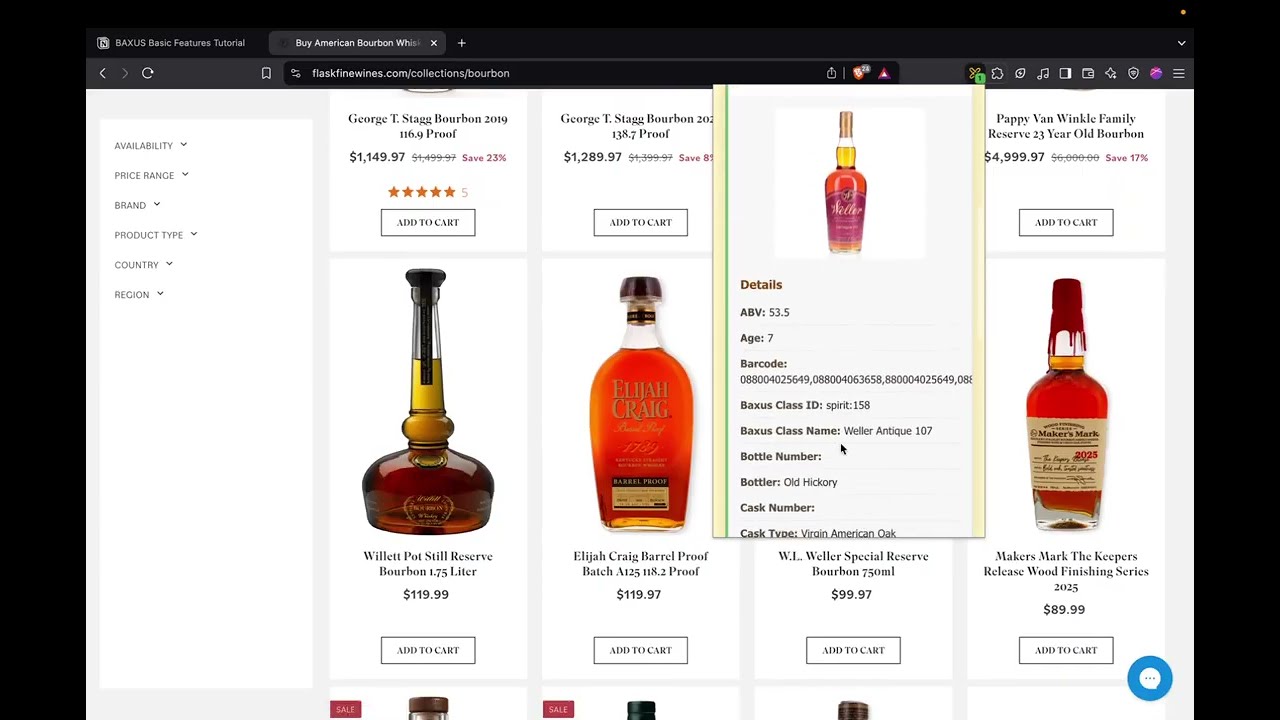Click the VPN shield icon
This screenshot has width=1280, height=720.
click(x=1133, y=73)
